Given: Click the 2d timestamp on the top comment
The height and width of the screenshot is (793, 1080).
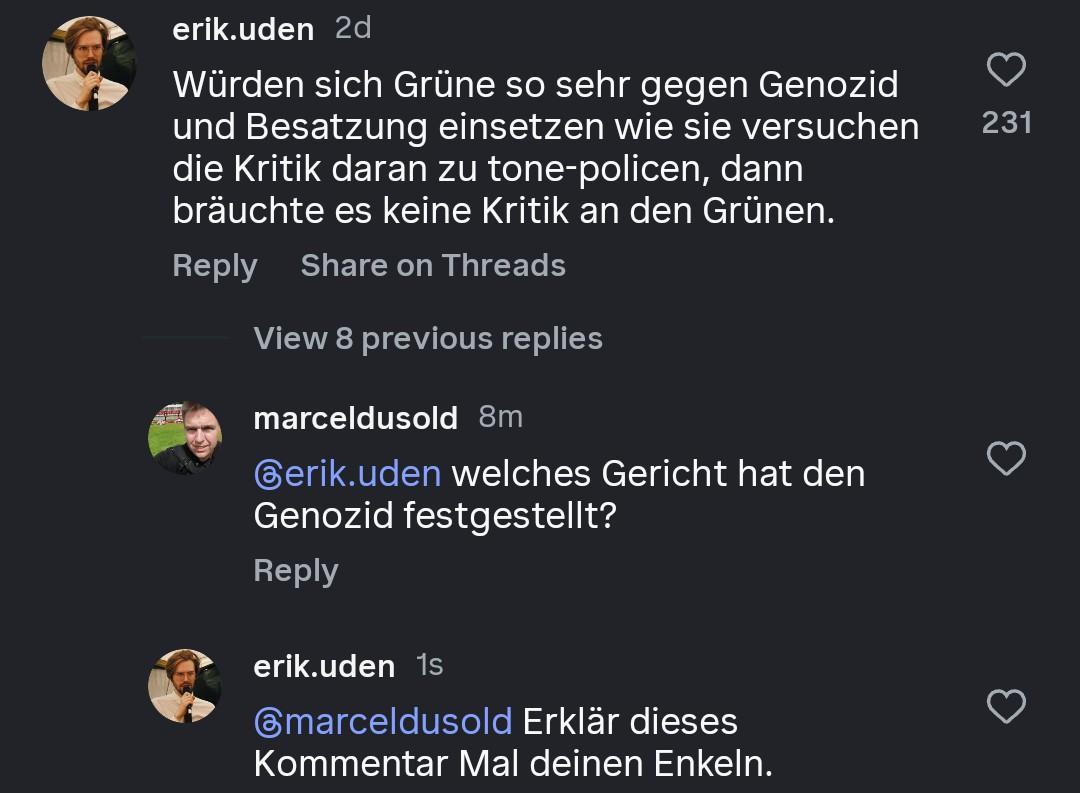Looking at the screenshot, I should pyautogui.click(x=353, y=29).
